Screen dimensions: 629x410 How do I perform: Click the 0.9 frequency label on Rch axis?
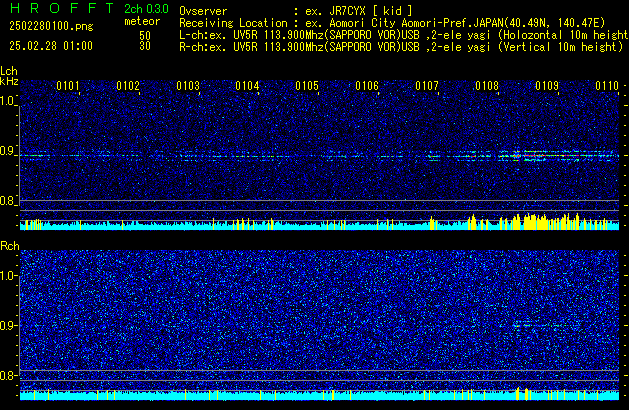(x=8, y=325)
